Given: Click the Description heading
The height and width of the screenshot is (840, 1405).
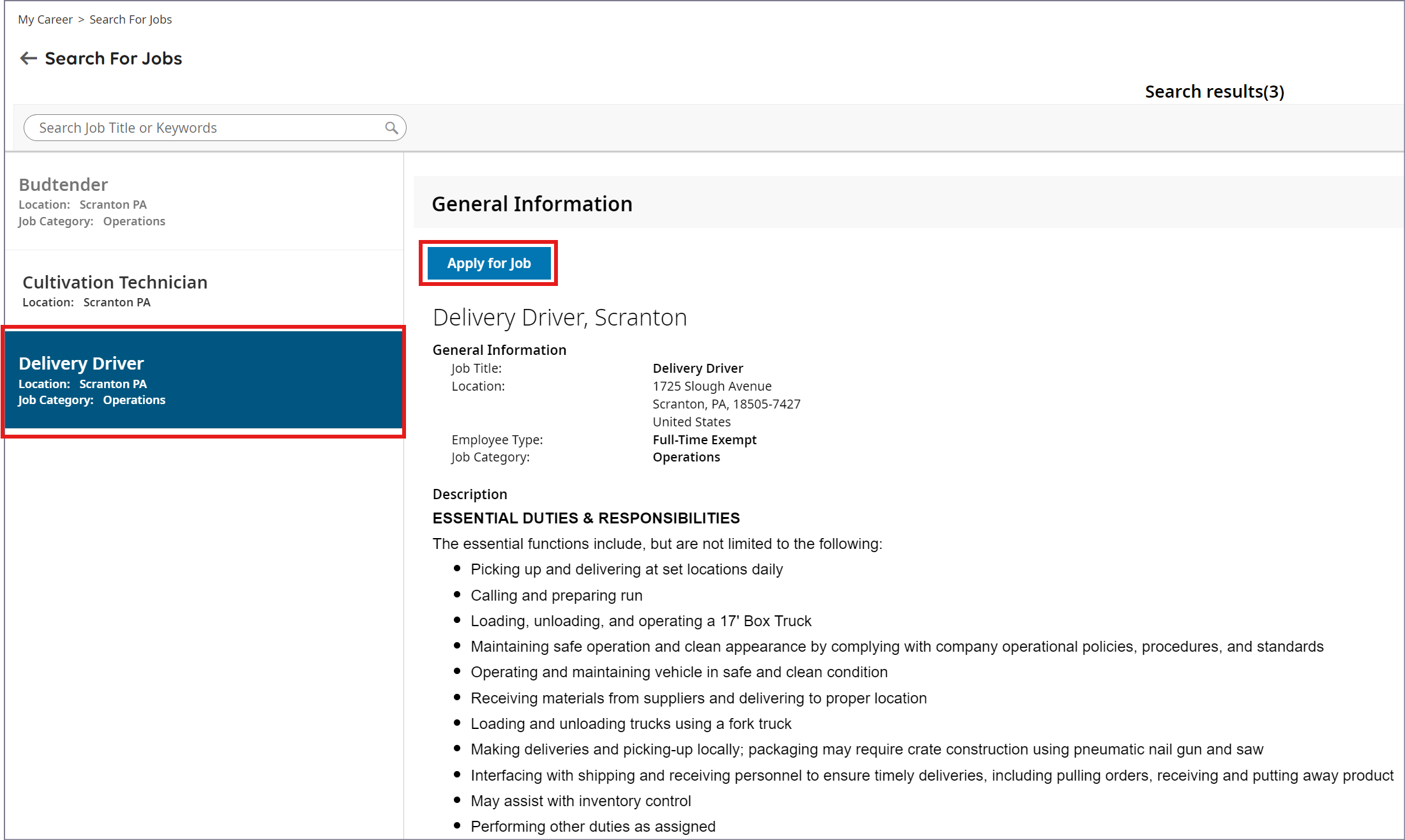Looking at the screenshot, I should pyautogui.click(x=469, y=495).
